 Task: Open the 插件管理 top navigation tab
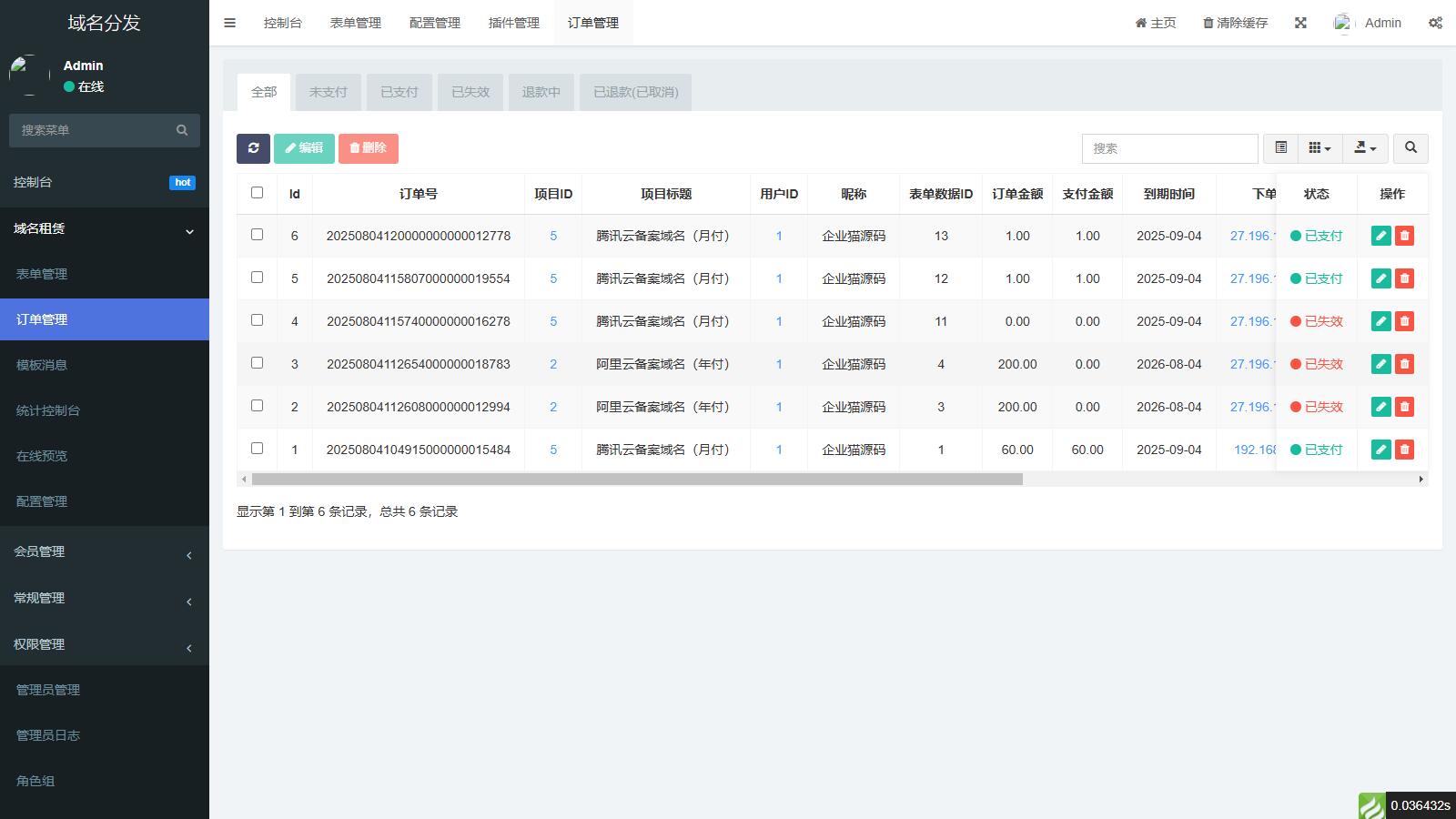pos(513,23)
